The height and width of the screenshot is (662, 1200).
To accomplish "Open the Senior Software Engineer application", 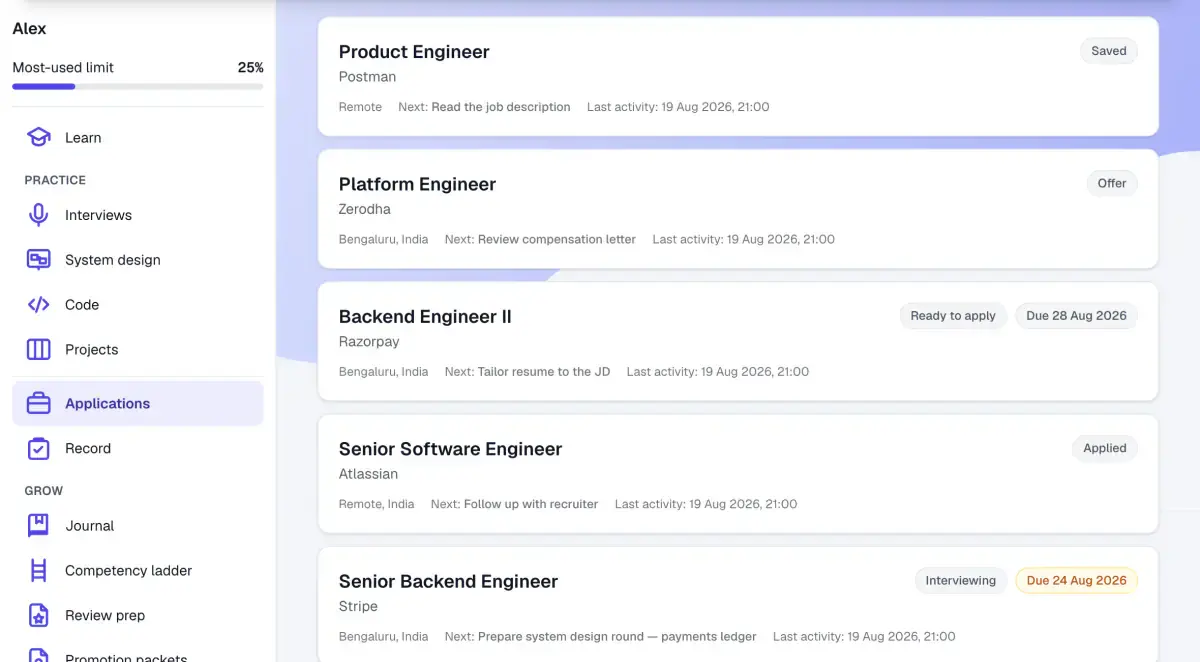I will point(738,474).
